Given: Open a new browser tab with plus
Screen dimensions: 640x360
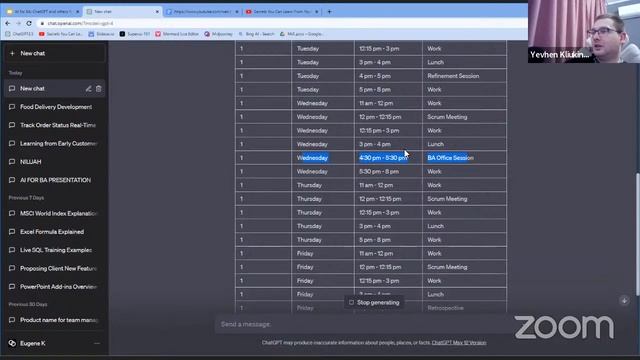Looking at the screenshot, I should pos(329,12).
